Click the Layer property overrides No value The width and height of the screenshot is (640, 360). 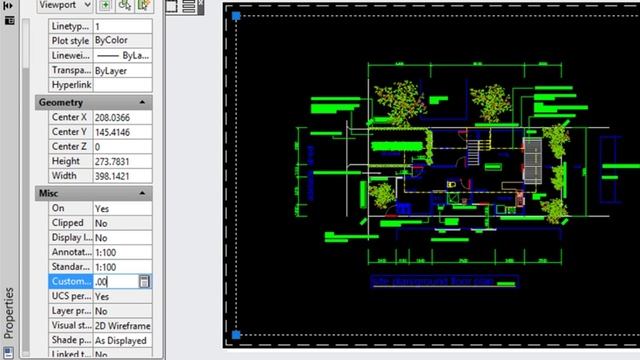click(x=122, y=311)
